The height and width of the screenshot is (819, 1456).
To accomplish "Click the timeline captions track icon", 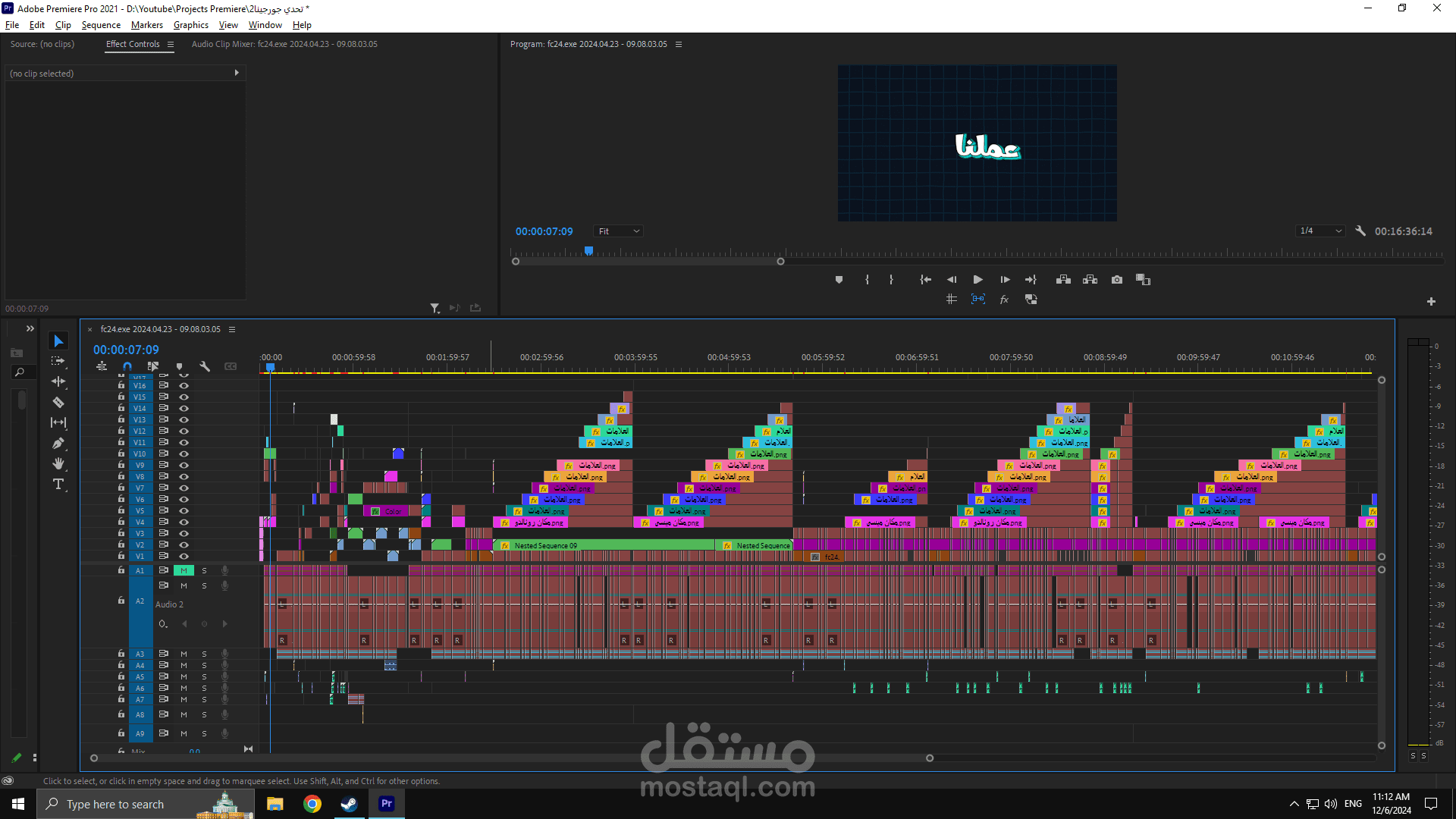I will coord(231,366).
